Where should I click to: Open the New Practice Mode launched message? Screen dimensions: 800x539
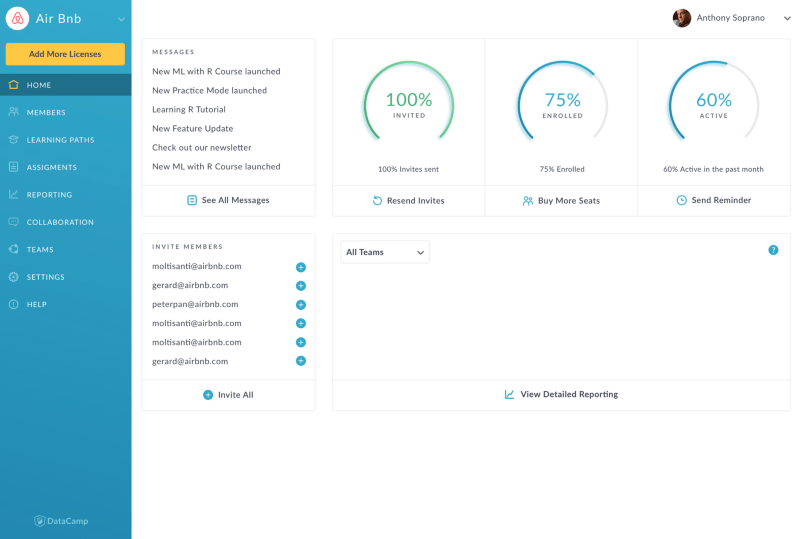[x=210, y=90]
